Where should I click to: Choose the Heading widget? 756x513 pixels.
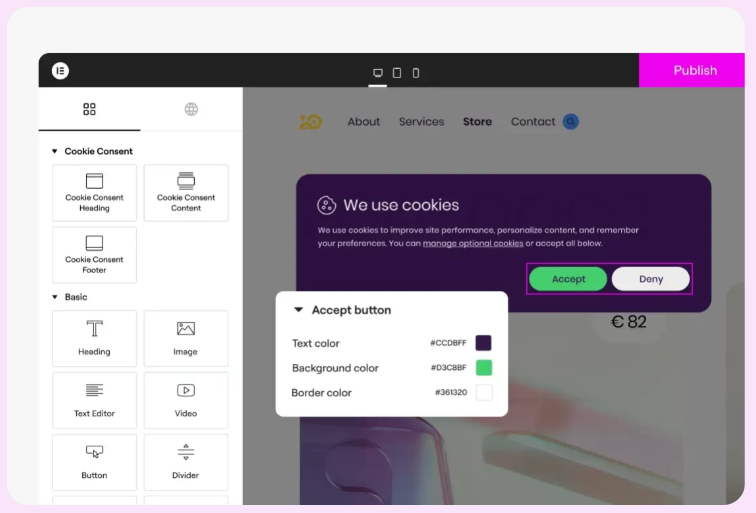(94, 338)
